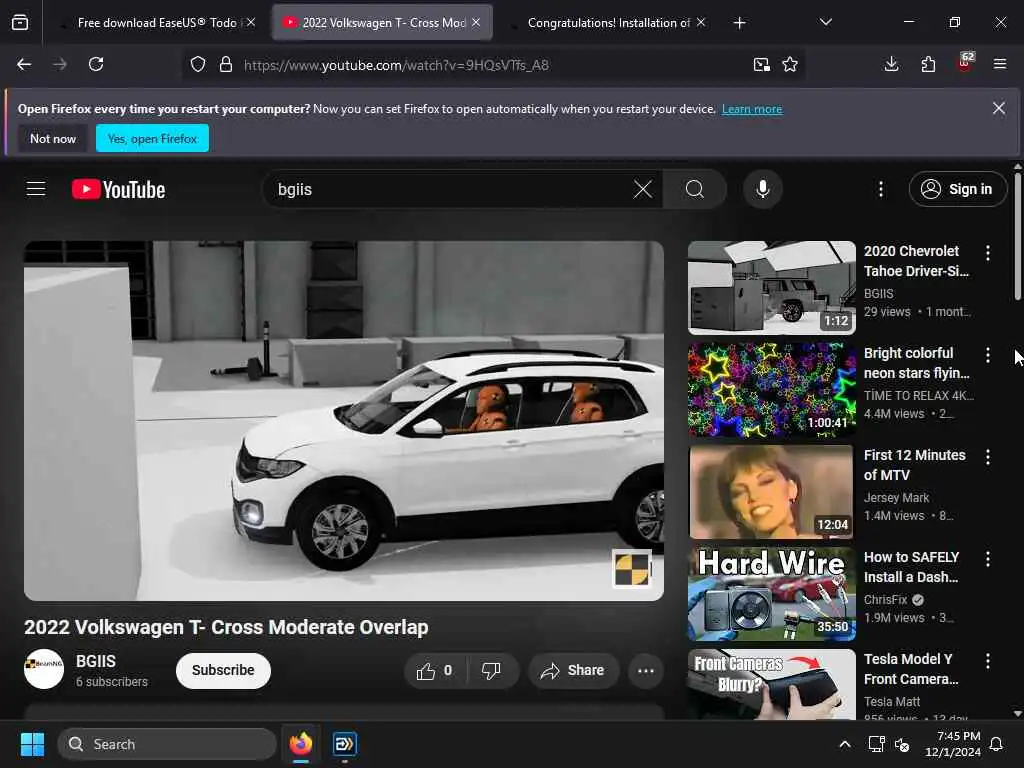Viewport: 1024px width, 768px height.
Task: Bookmark this page with the star icon
Action: 790,65
